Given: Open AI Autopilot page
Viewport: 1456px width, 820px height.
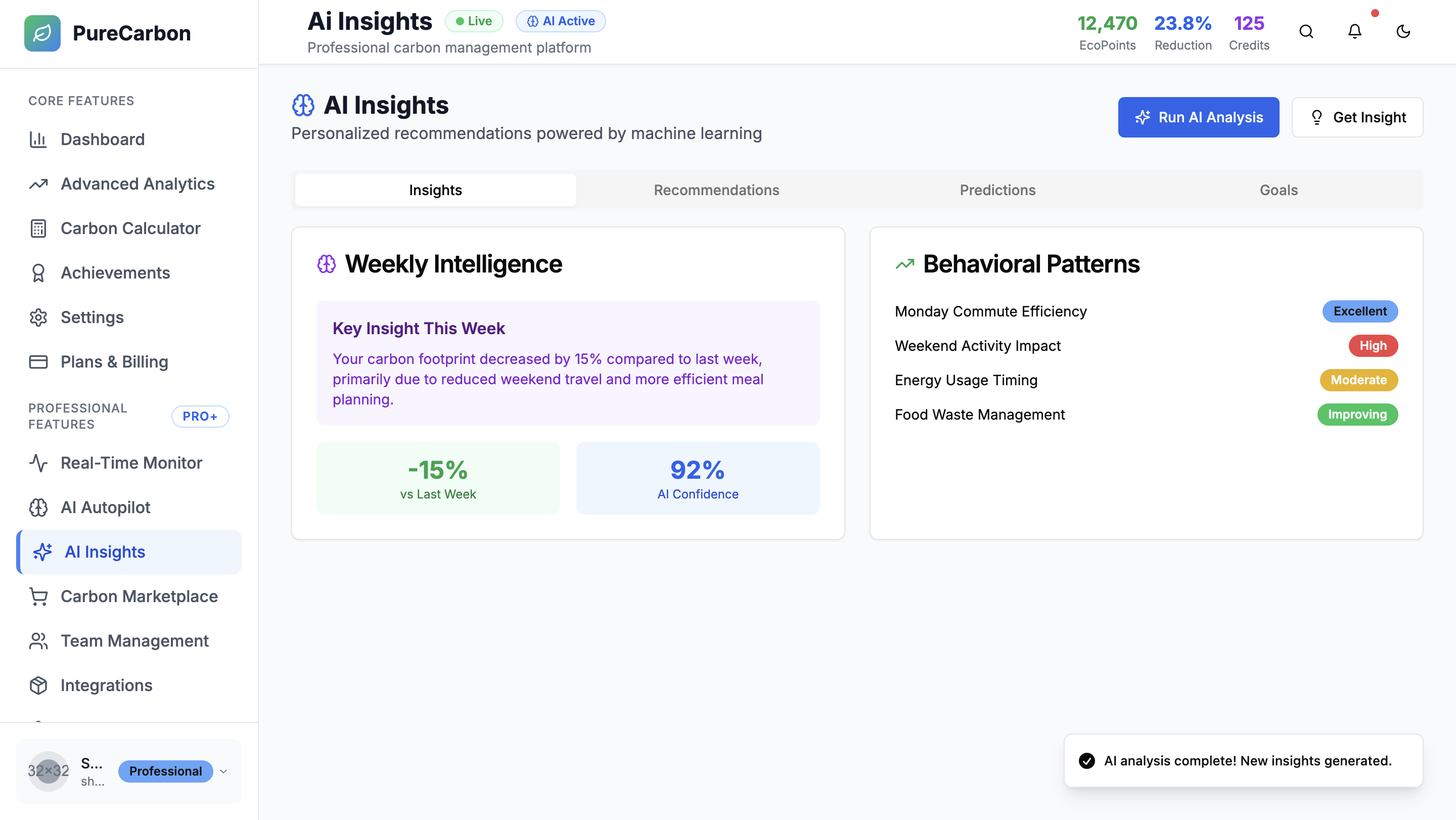Looking at the screenshot, I should pos(105,508).
